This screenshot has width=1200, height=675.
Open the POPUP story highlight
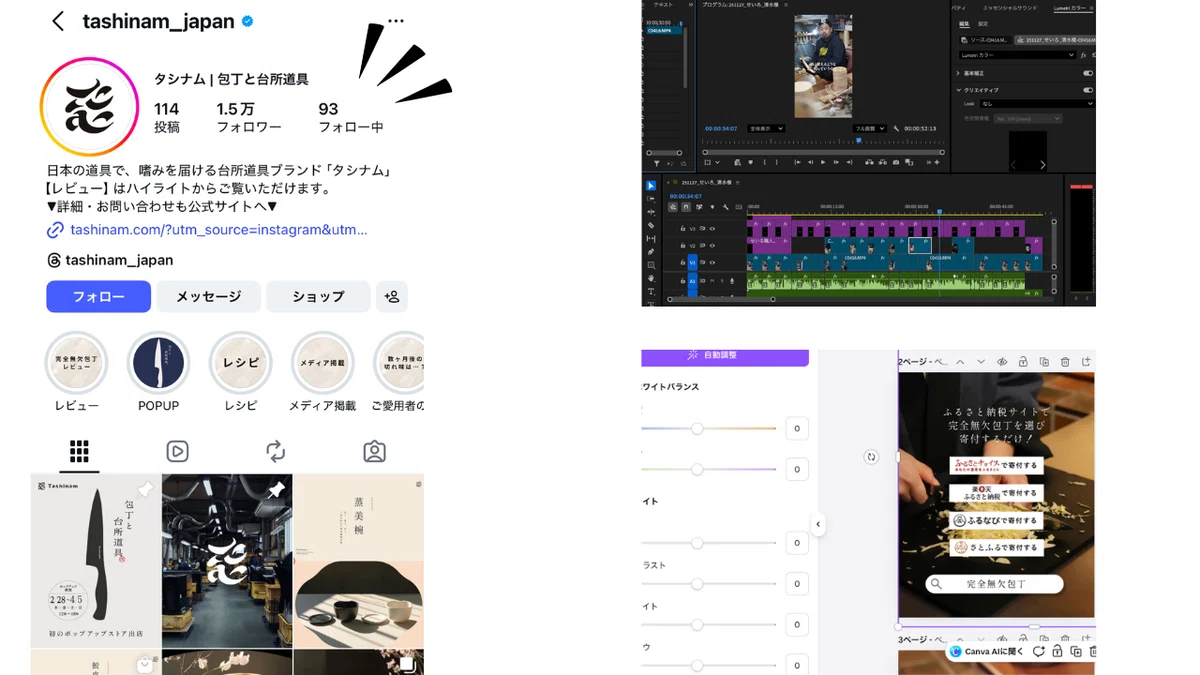point(158,363)
